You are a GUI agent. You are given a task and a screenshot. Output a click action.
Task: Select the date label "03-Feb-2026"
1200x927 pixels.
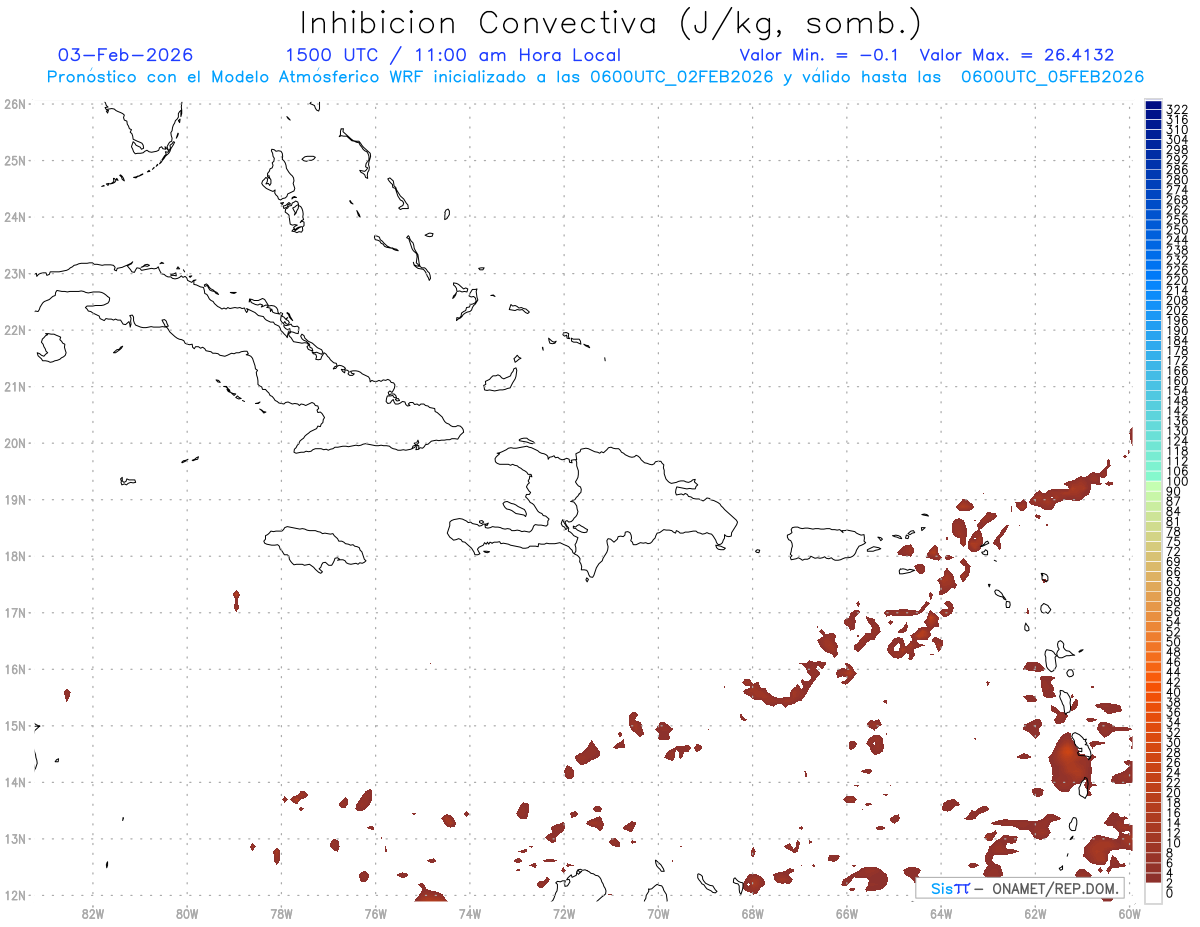[x=126, y=55]
